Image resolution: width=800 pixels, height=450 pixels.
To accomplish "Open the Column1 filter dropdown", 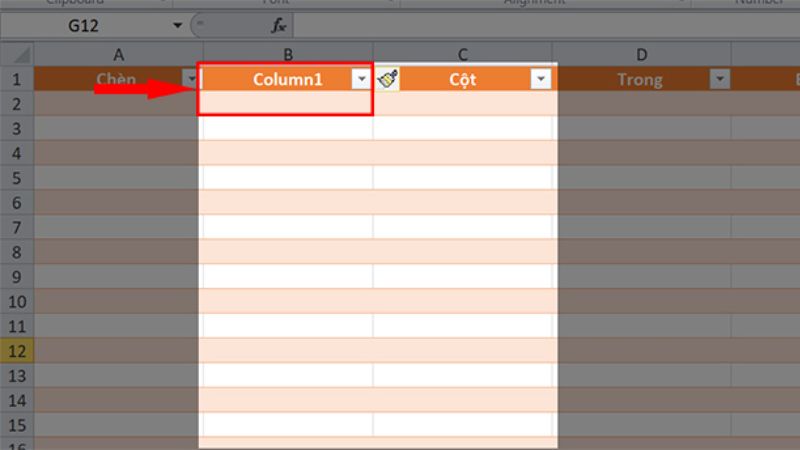I will 361,79.
